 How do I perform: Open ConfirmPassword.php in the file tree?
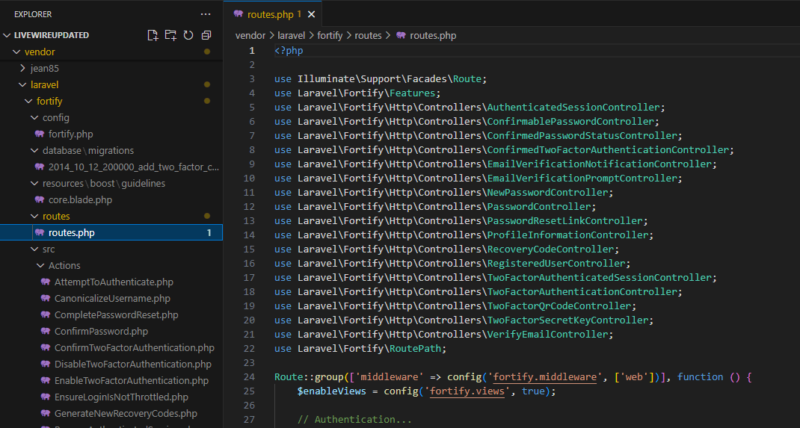(102, 331)
